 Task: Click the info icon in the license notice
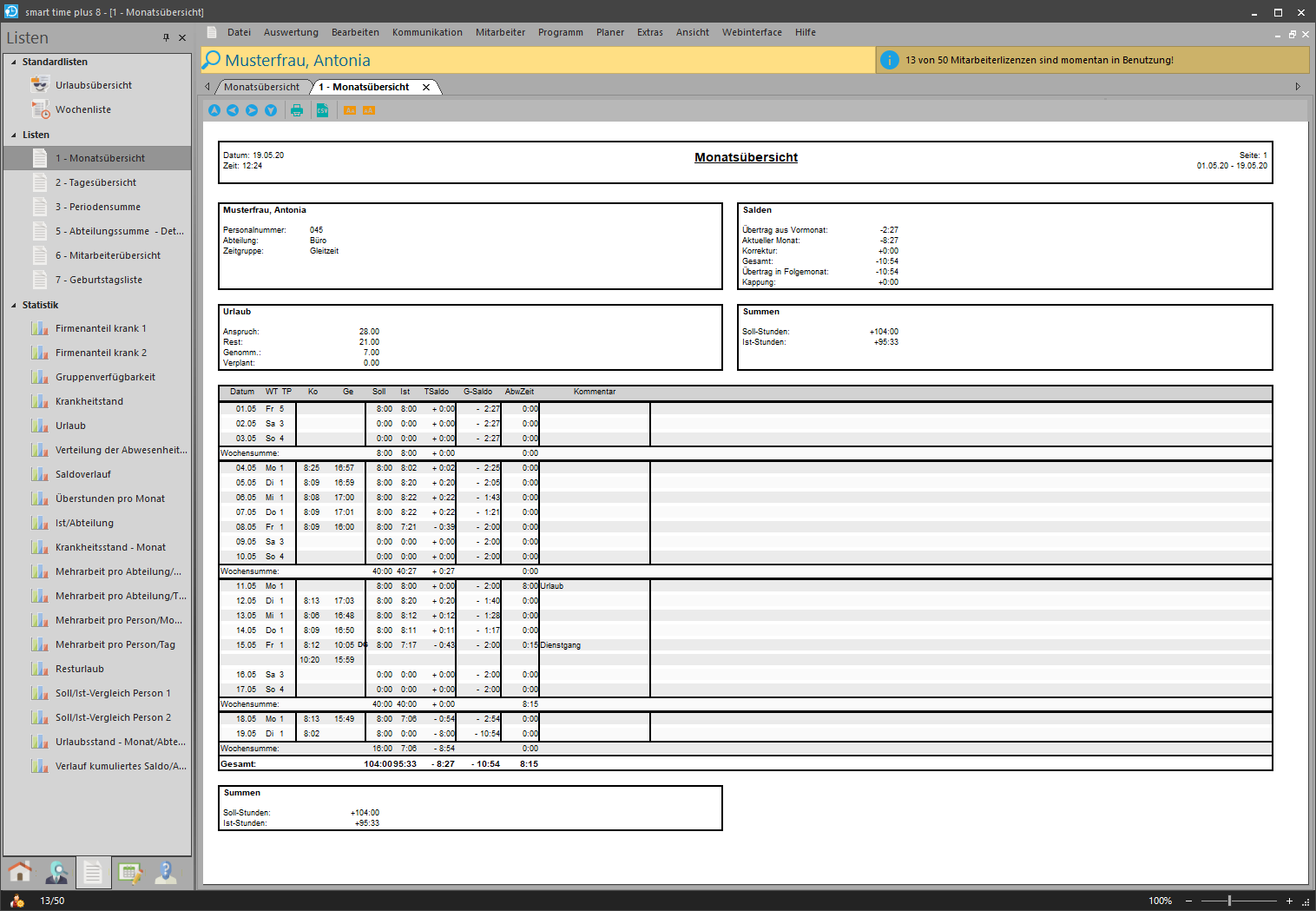889,60
